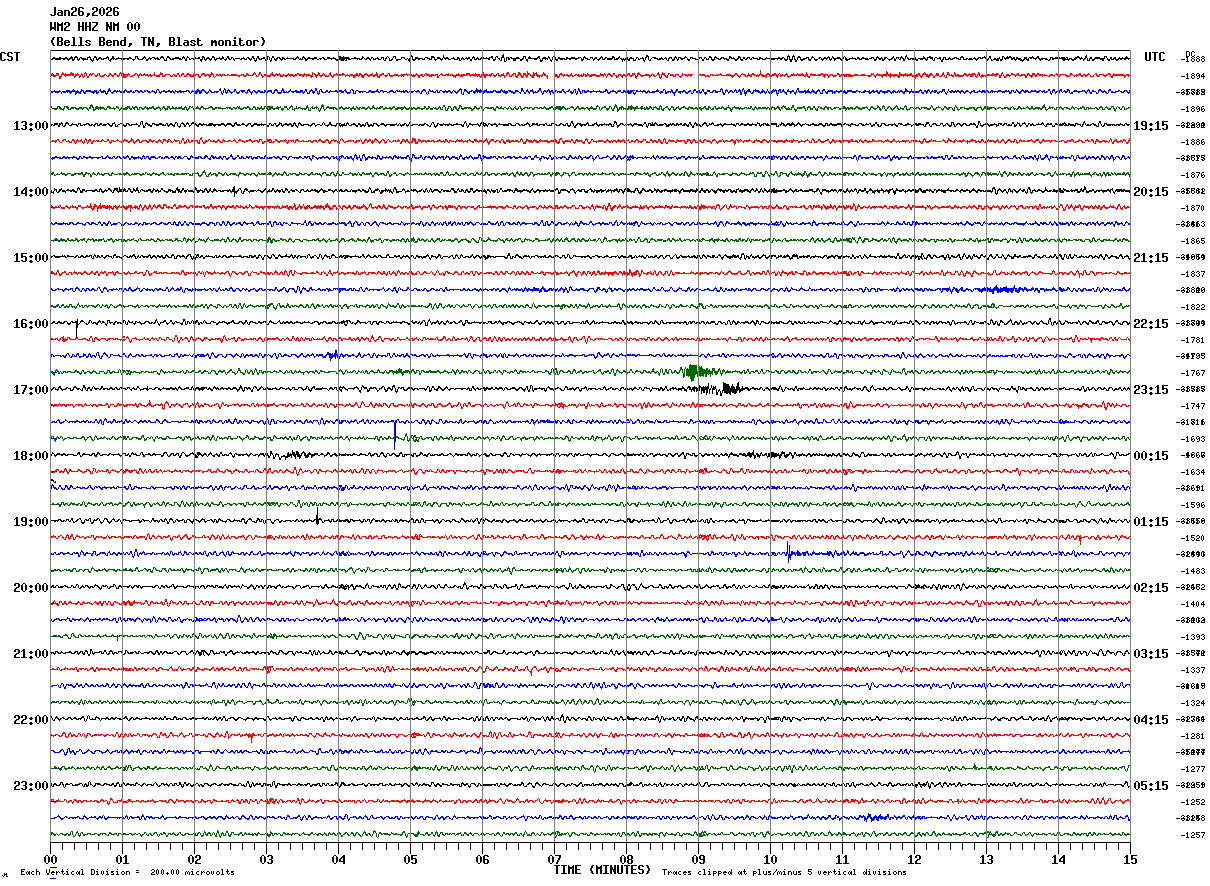Click the CST timezone label
The image size is (1210, 886).
10,57
